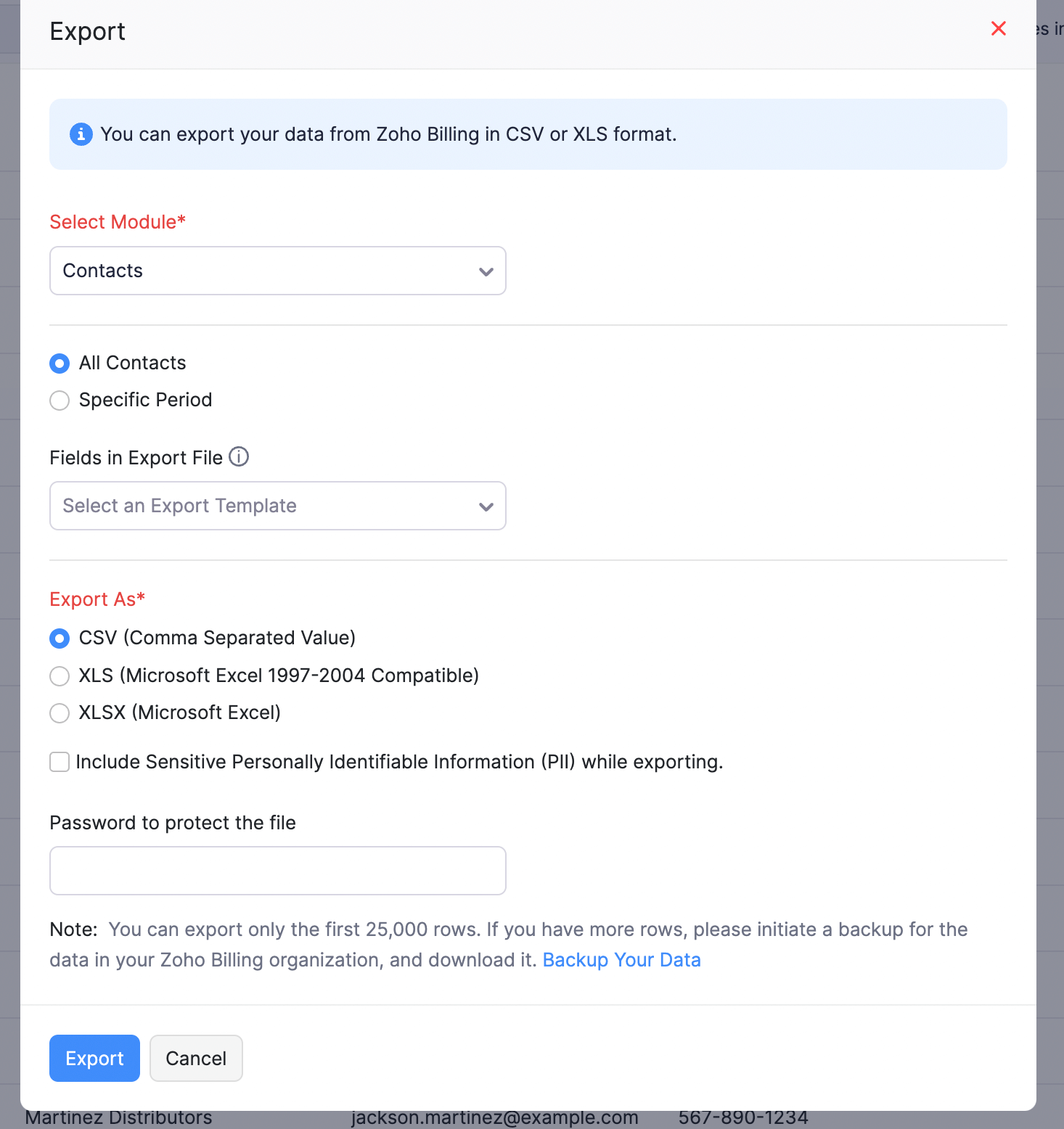Click the chevron arrow in the Contacts dropdown
The image size is (1064, 1129).
486,271
